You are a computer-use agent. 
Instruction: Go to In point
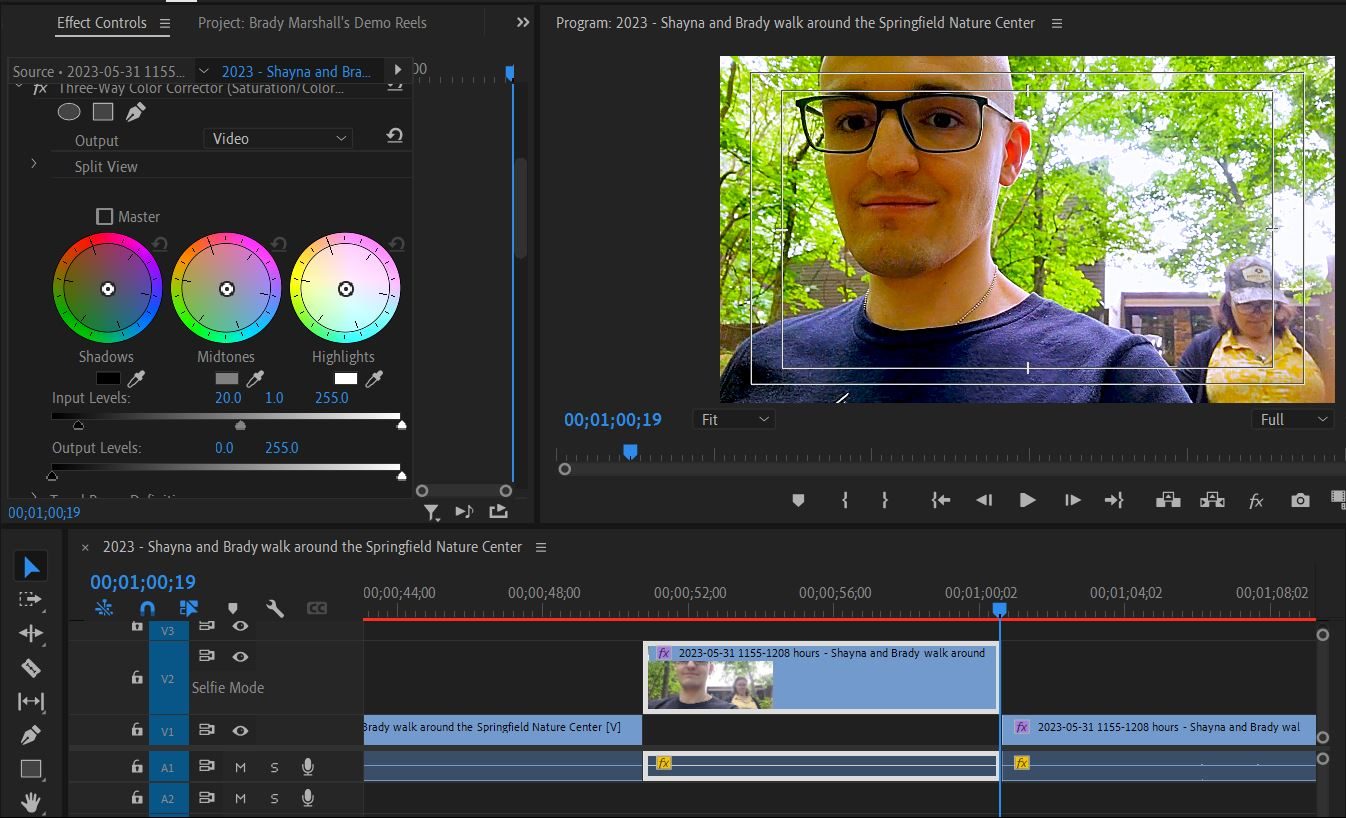[x=940, y=500]
